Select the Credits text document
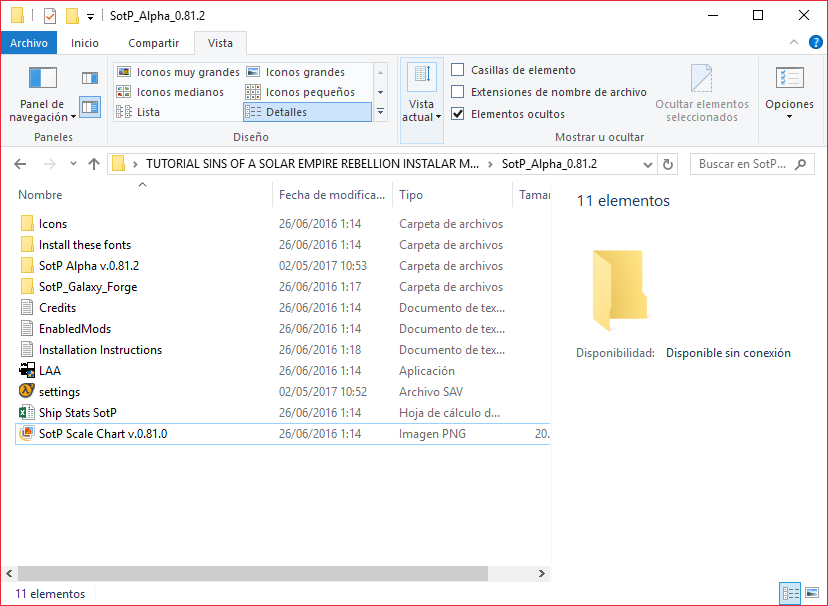The image size is (828, 606). point(283,308)
